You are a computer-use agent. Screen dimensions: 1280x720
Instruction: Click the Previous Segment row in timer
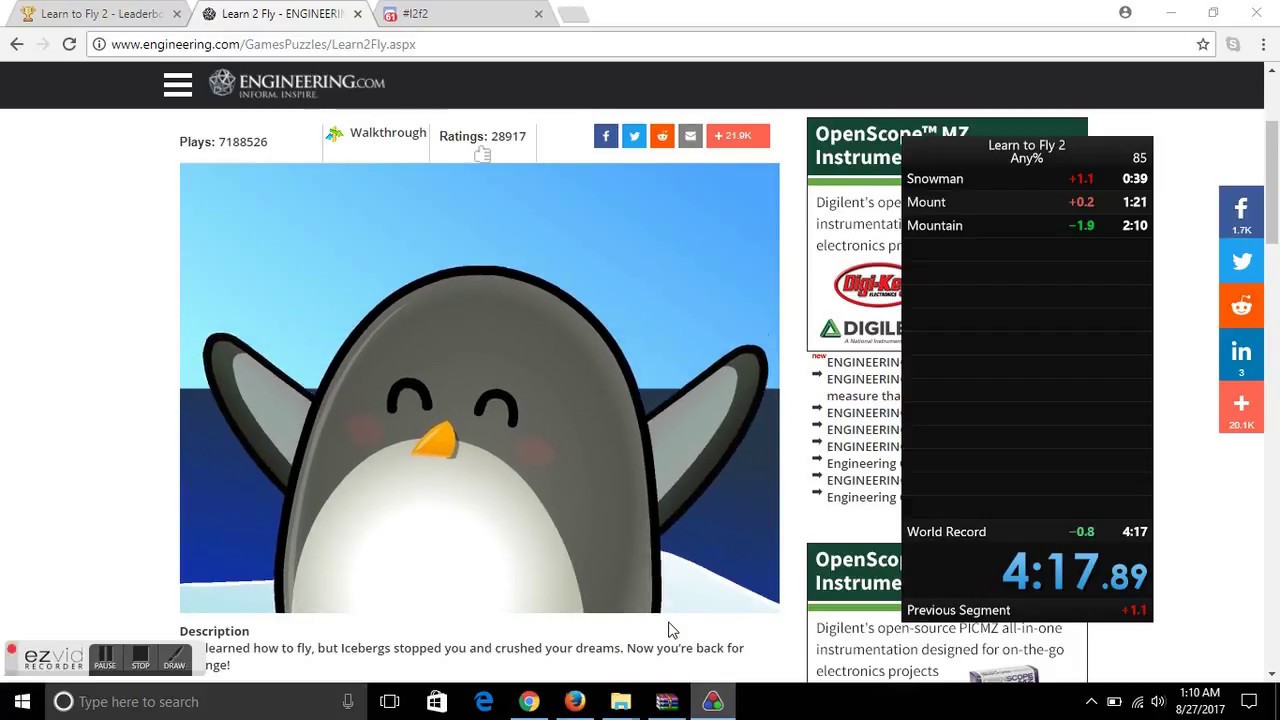pyautogui.click(x=1027, y=610)
